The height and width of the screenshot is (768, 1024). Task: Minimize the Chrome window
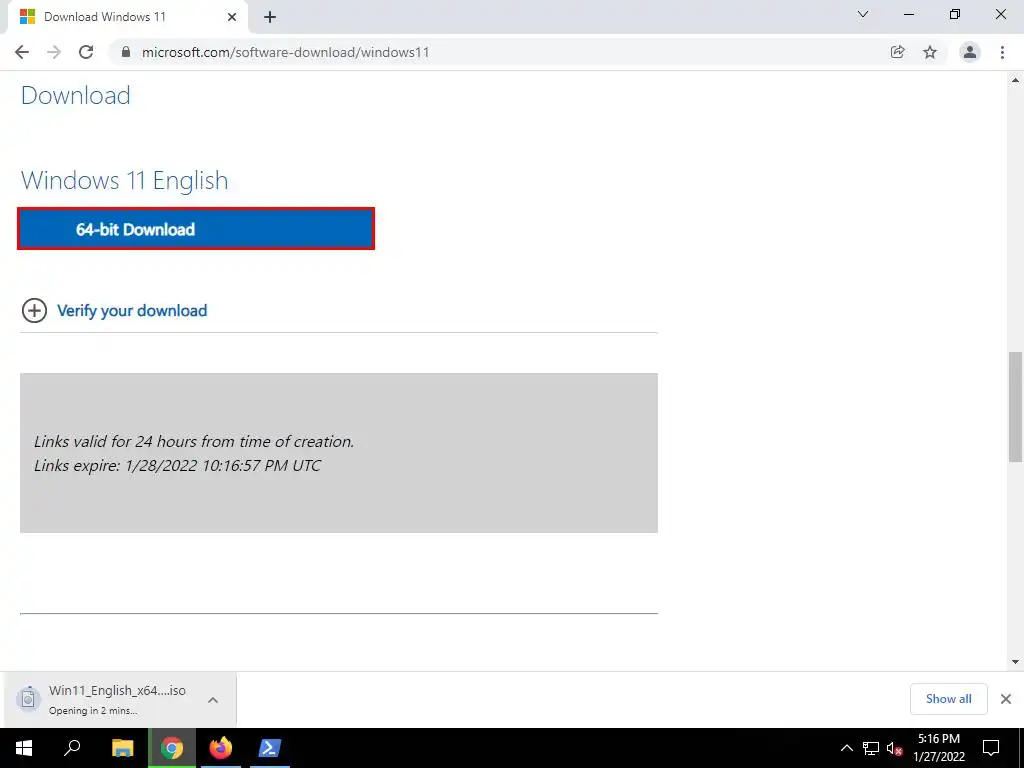(x=909, y=14)
